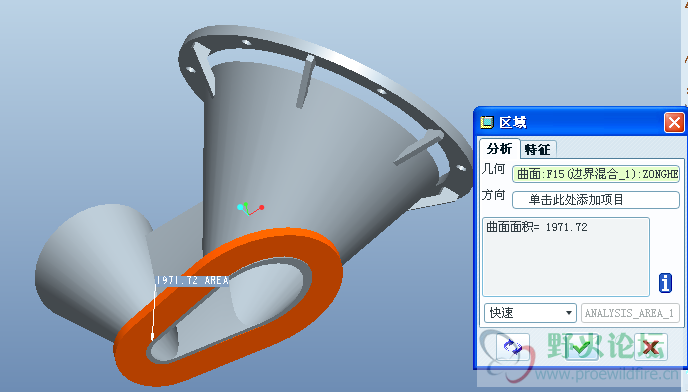Image resolution: width=688 pixels, height=392 pixels.
Task: Click 单击此处添加项目 direction field
Action: tap(596, 200)
